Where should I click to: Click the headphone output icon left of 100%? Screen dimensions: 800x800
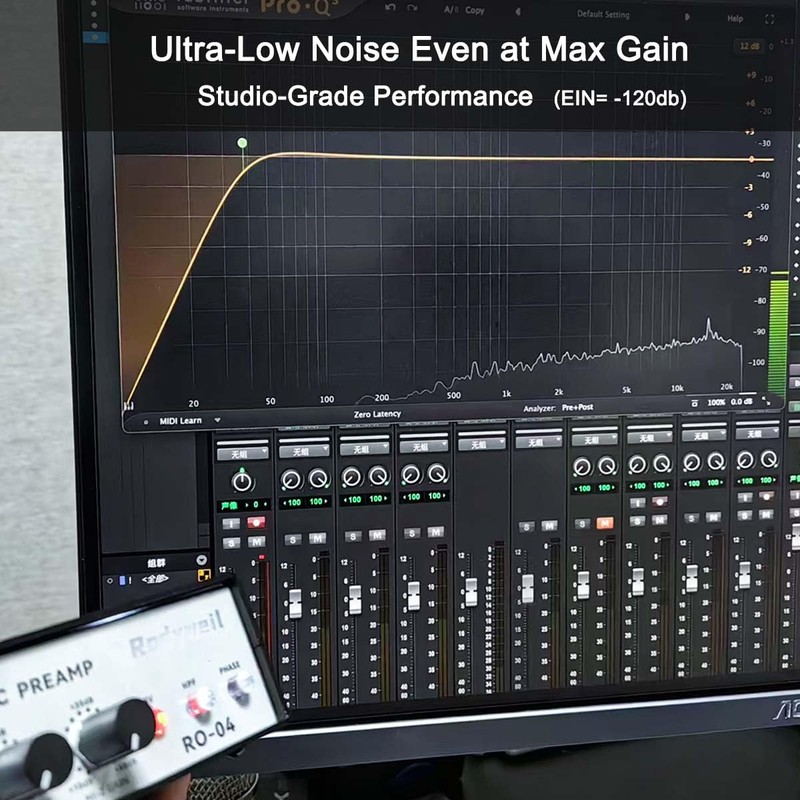tap(695, 402)
